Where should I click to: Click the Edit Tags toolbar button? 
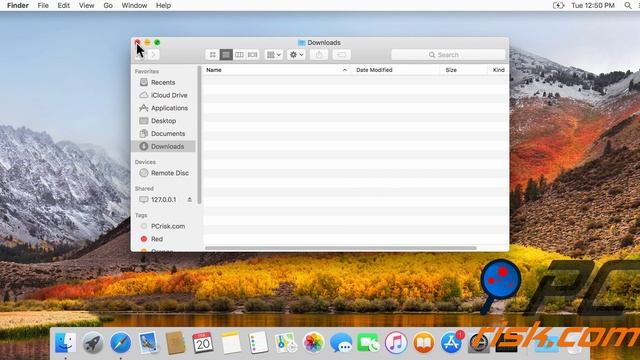342,55
